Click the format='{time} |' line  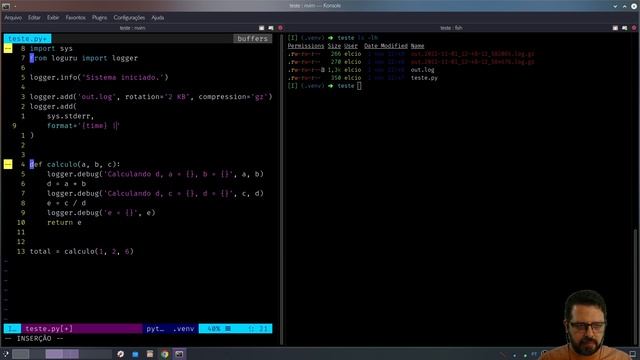pos(83,126)
